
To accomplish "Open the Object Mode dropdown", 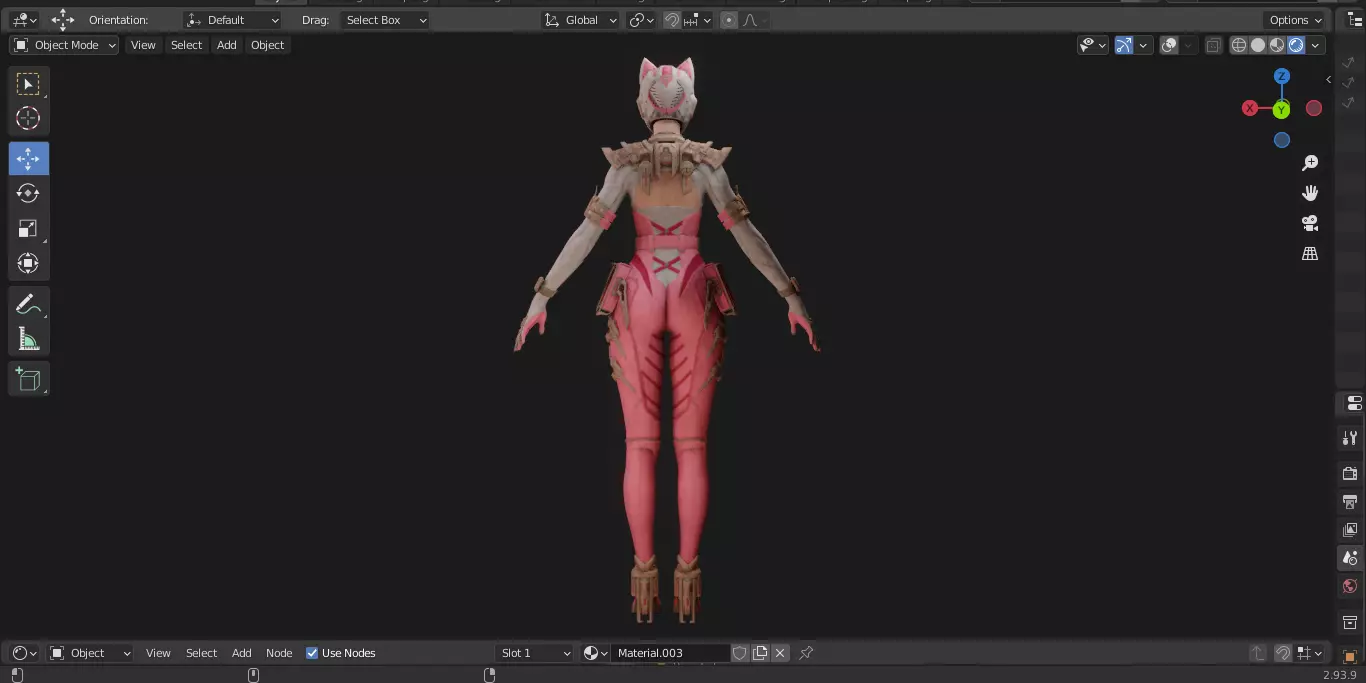I will point(65,45).
